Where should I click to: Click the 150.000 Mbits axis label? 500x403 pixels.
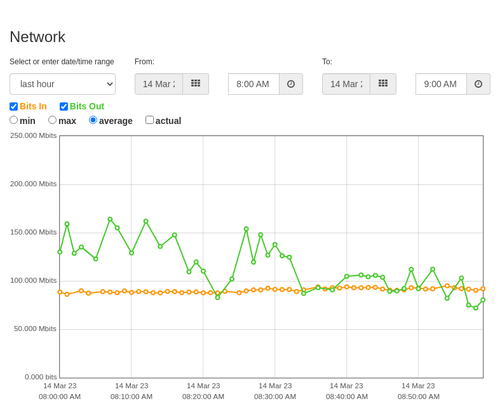33,232
